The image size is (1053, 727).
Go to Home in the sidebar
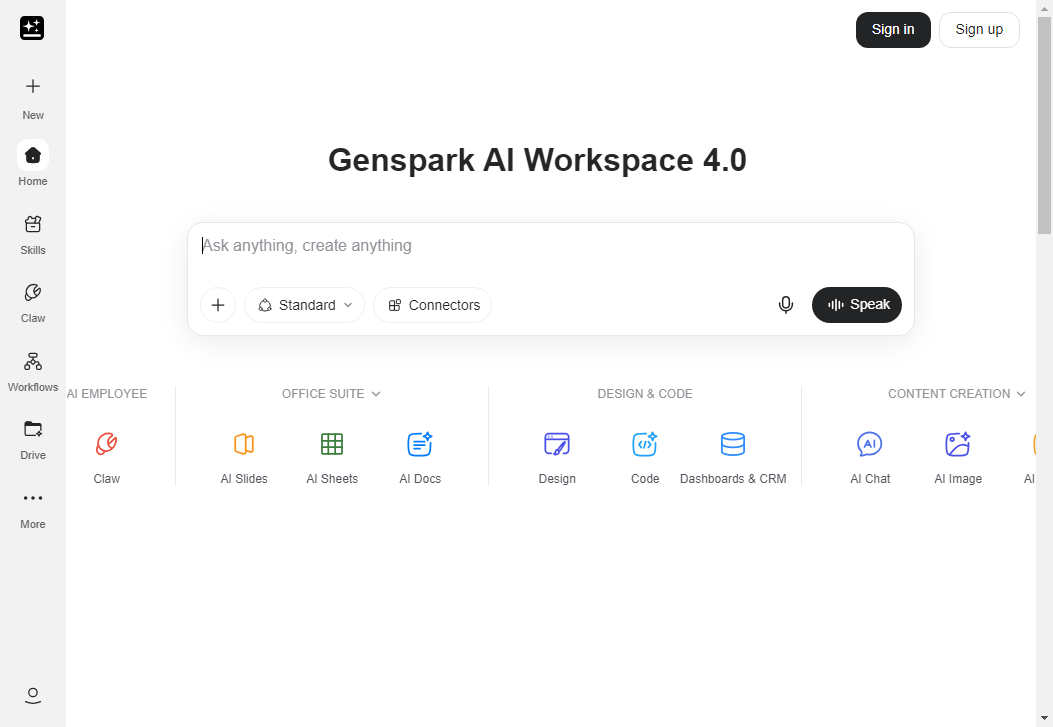point(32,164)
